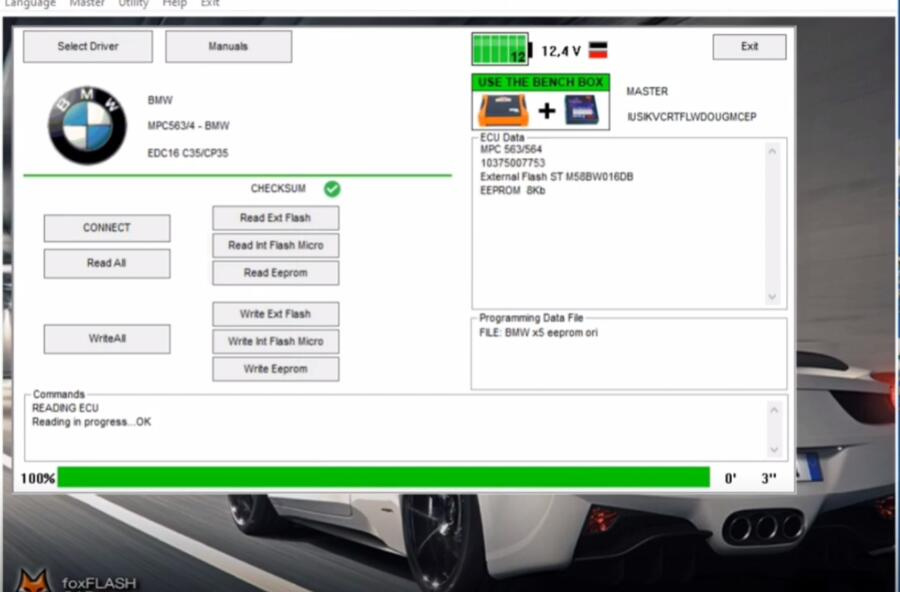Image resolution: width=900 pixels, height=592 pixels.
Task: Click the IUSIKVCRTFLWDOUGMCEP code text
Action: point(692,117)
